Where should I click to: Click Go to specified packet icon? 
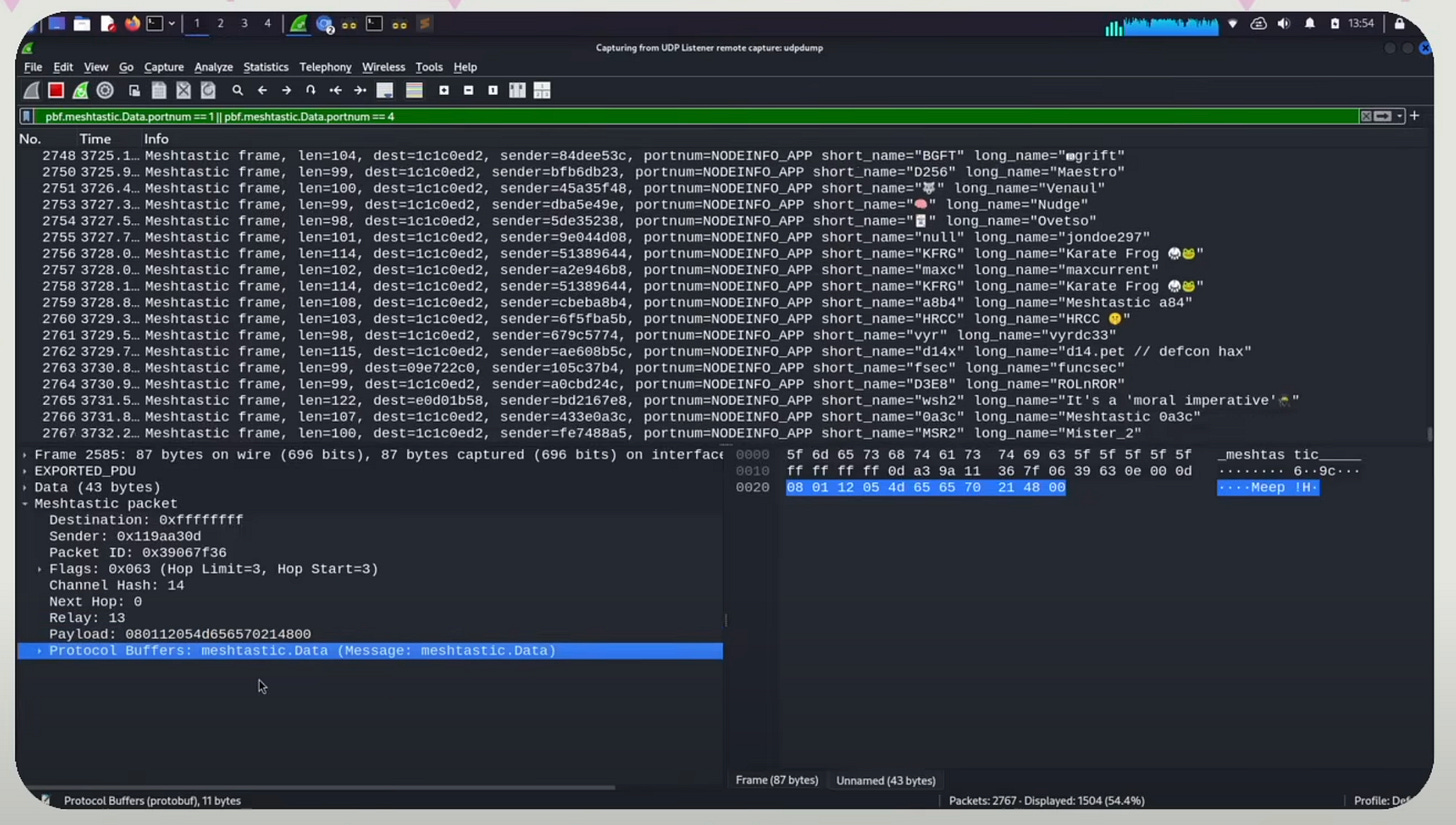click(x=311, y=91)
